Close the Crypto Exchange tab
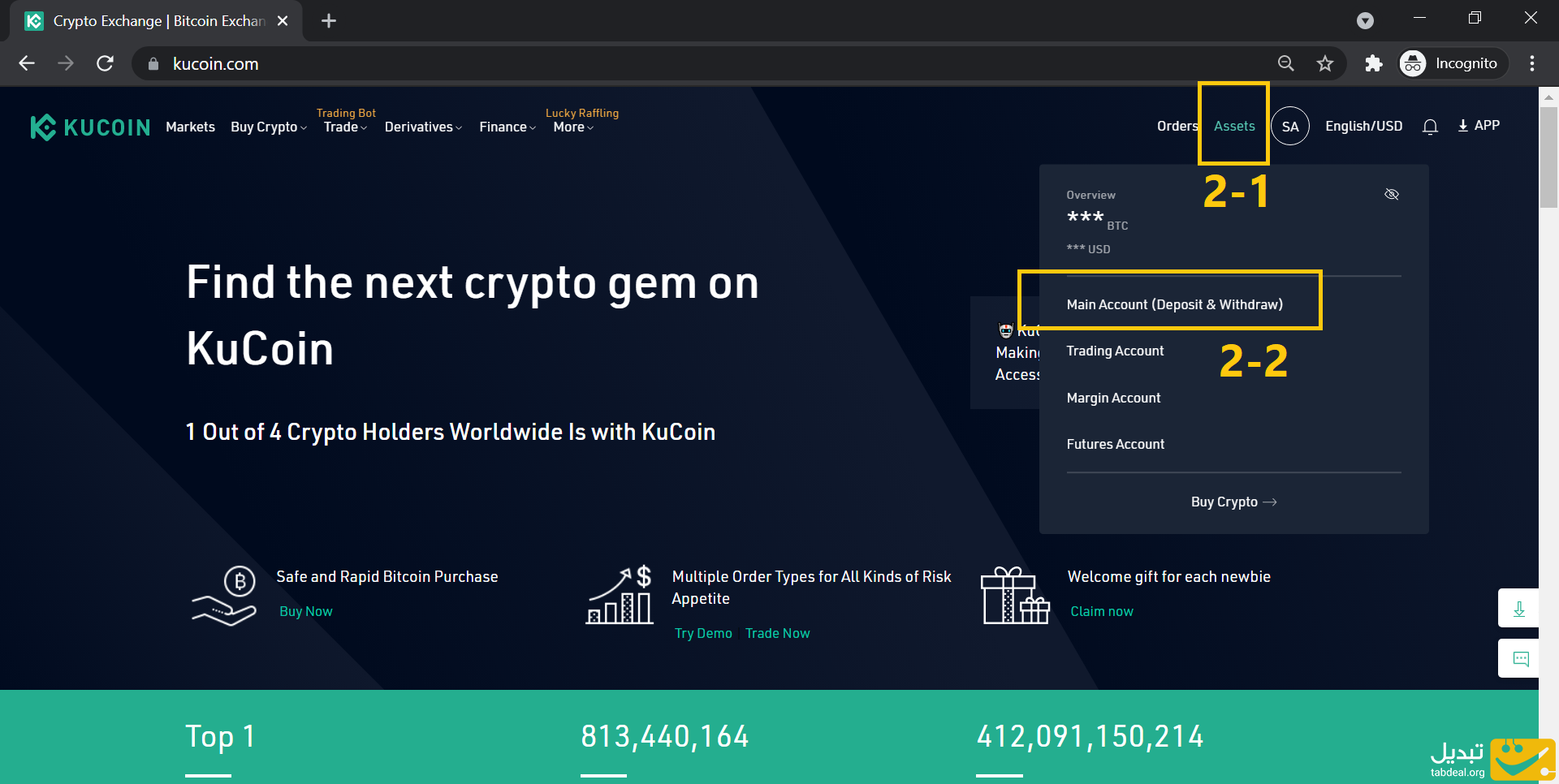Screen dimensions: 1559x784 (x=283, y=21)
